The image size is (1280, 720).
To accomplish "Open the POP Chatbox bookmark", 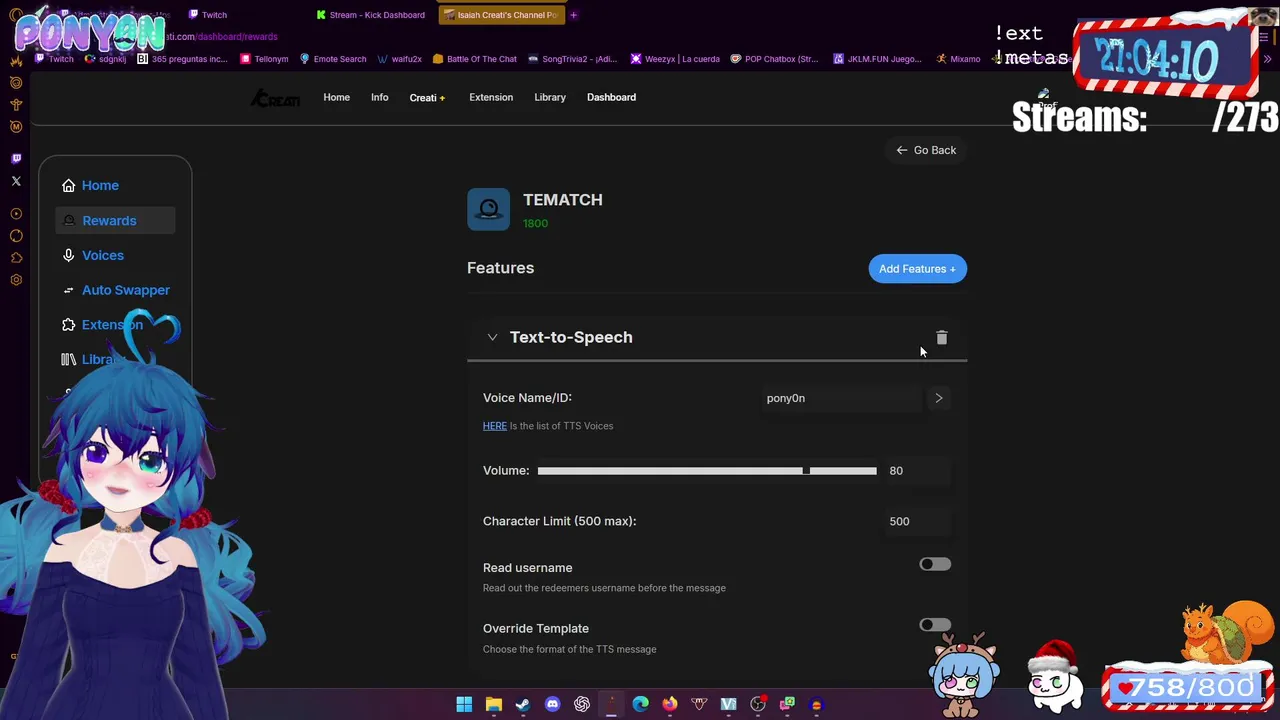I will tap(775, 59).
